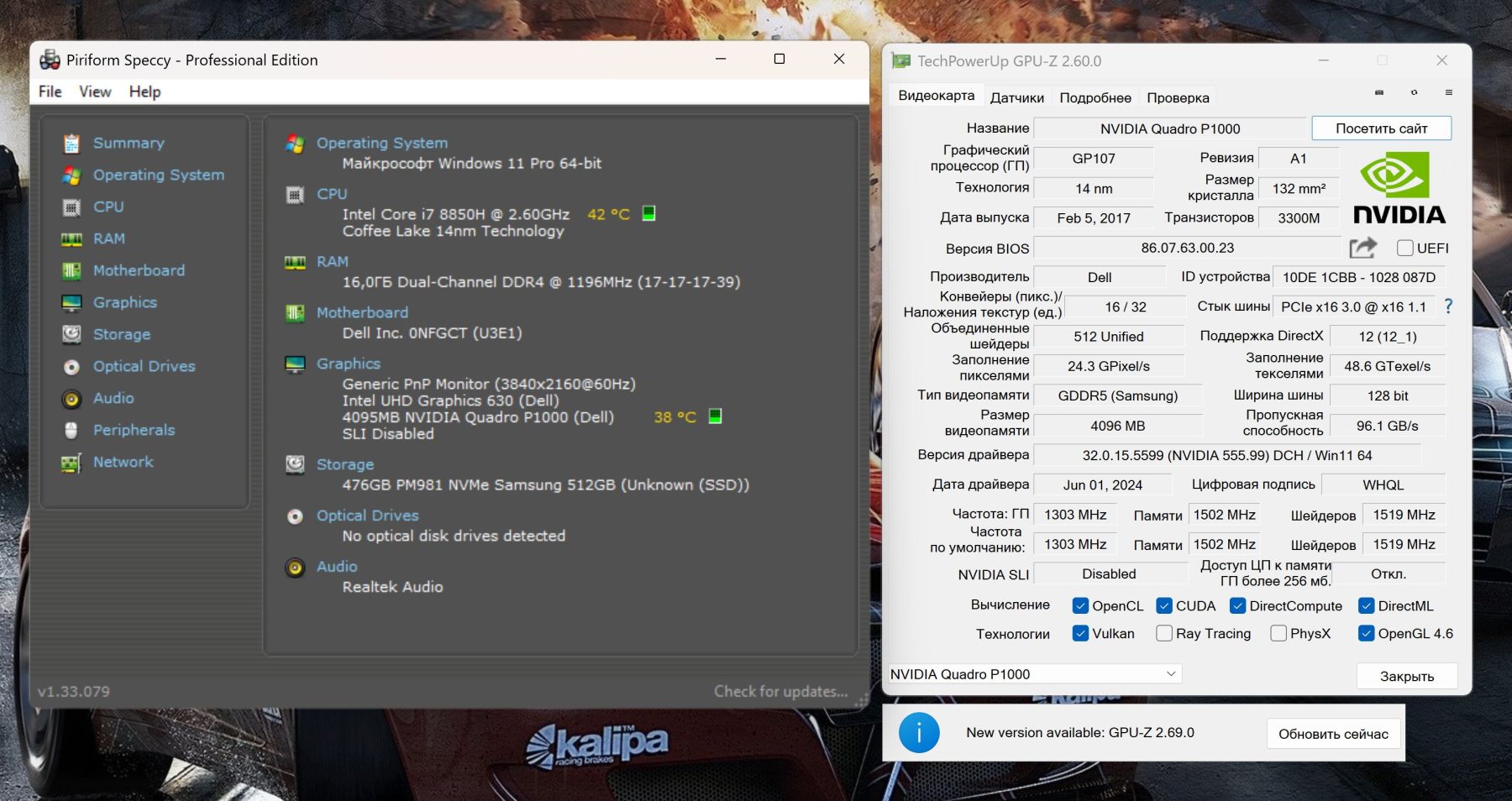
Task: Open the View menu in Speccy
Action: (95, 92)
